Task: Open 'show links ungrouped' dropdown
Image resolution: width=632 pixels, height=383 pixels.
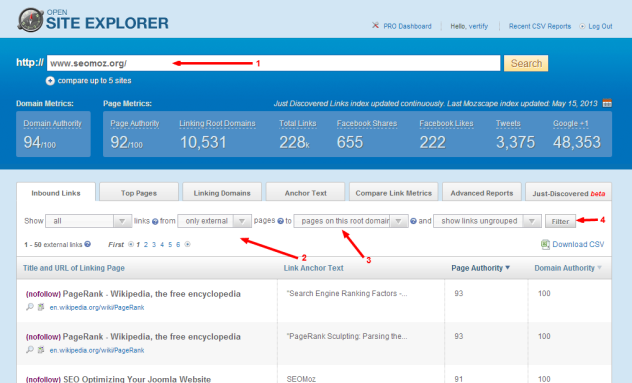Action: [487, 221]
